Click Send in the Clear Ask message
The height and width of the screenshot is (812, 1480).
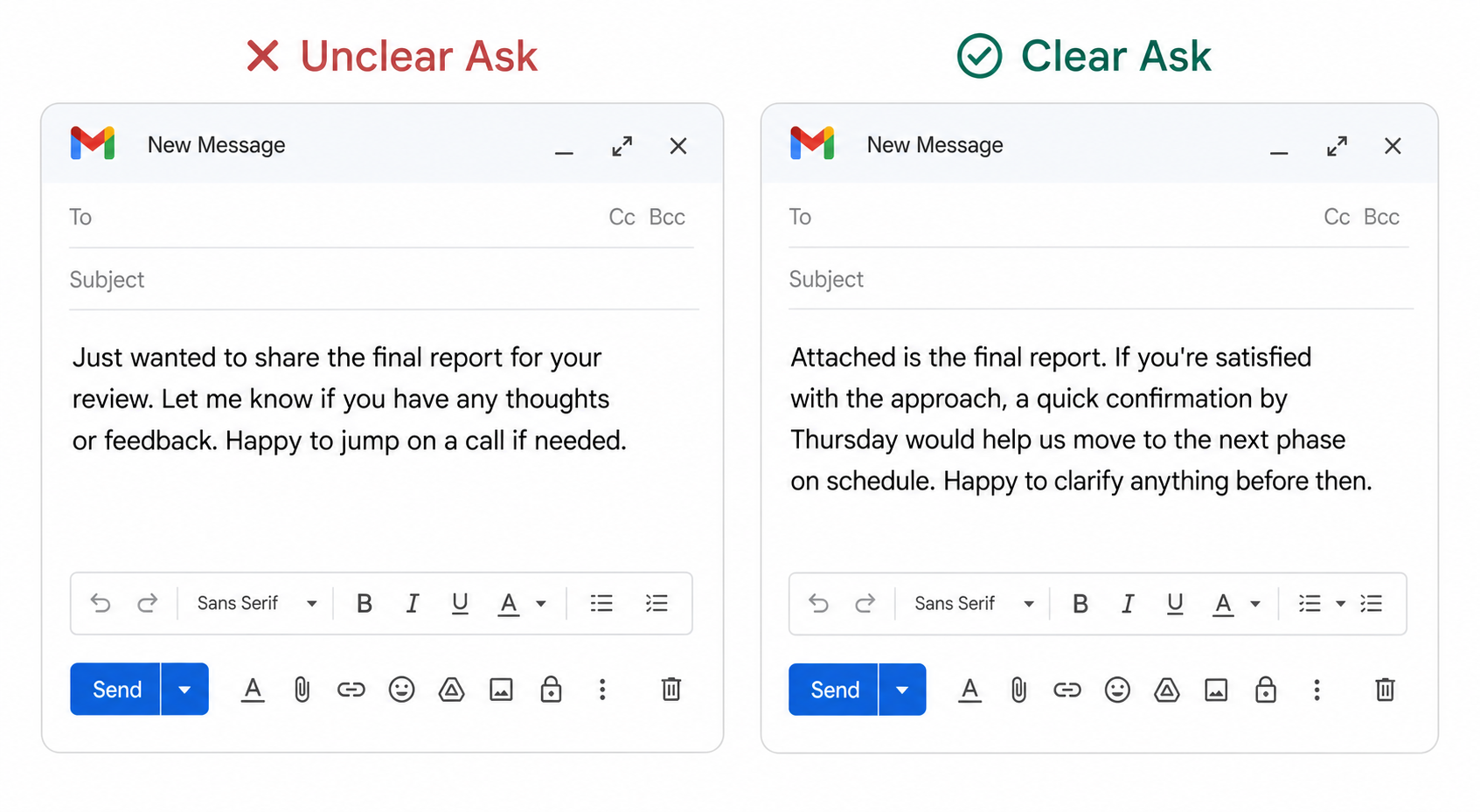833,690
